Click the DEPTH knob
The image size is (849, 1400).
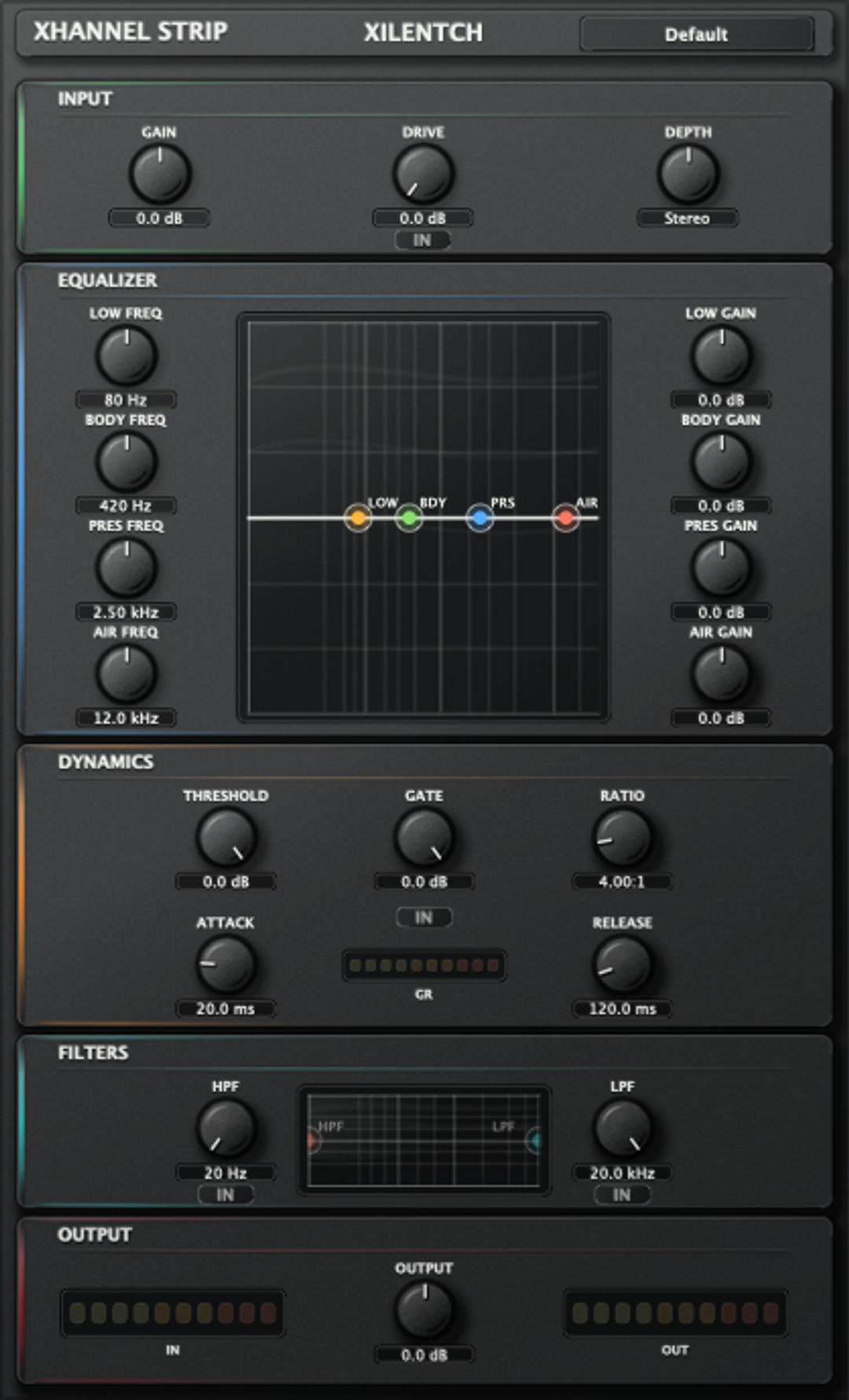coord(688,174)
